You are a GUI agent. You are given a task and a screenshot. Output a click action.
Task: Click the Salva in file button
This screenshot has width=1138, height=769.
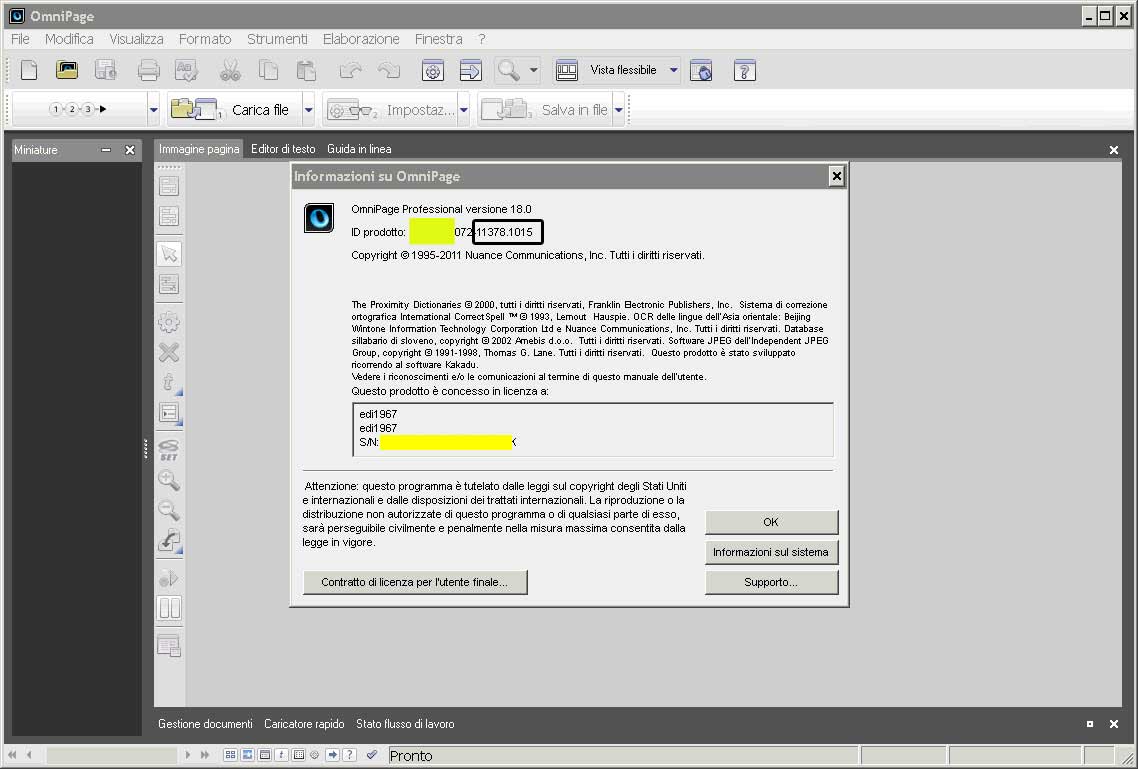click(545, 110)
